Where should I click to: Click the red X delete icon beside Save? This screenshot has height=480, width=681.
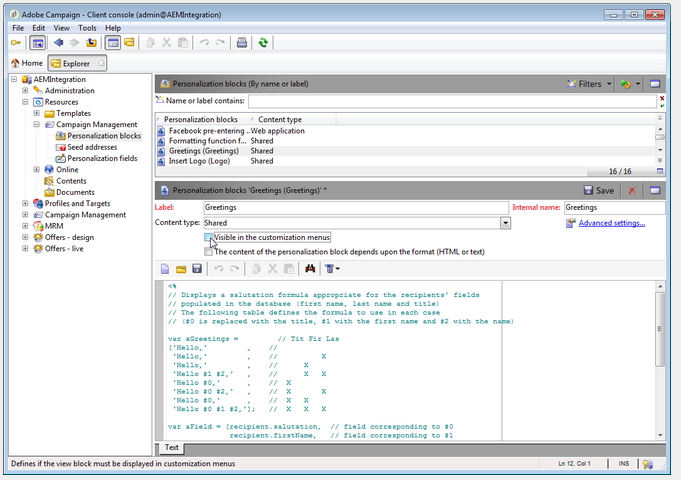click(632, 190)
